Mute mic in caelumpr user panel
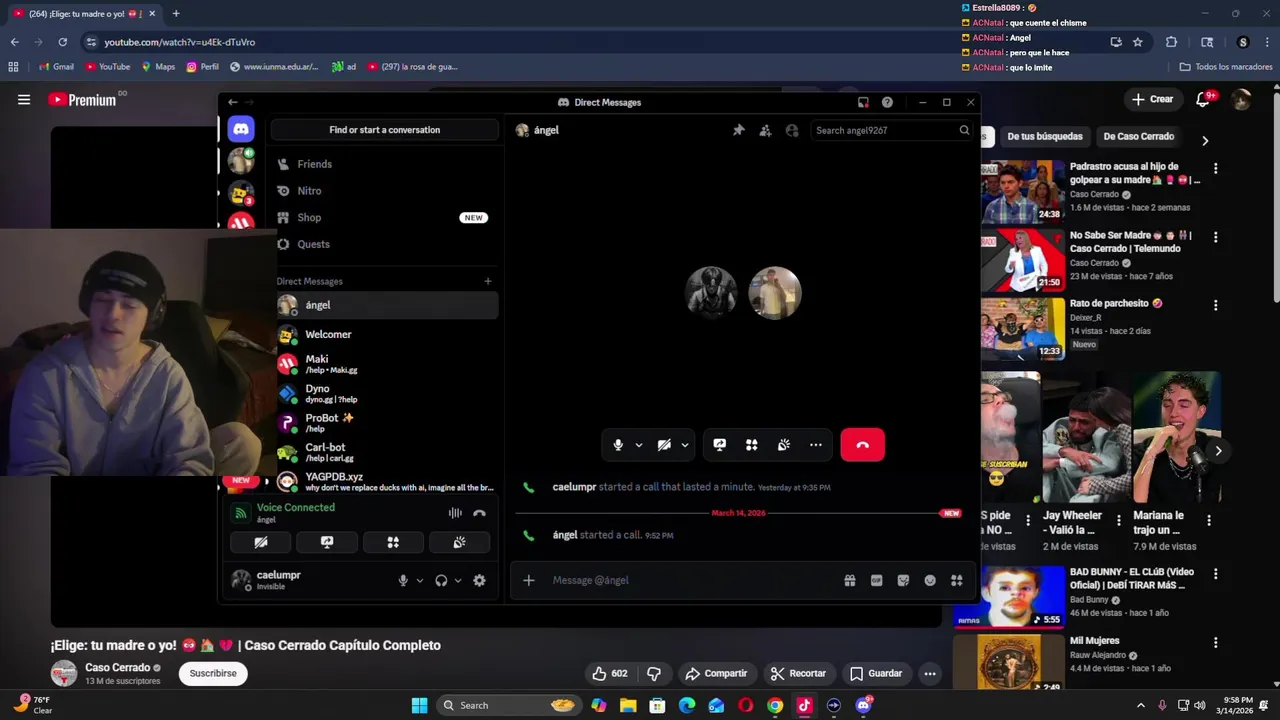 click(x=403, y=580)
